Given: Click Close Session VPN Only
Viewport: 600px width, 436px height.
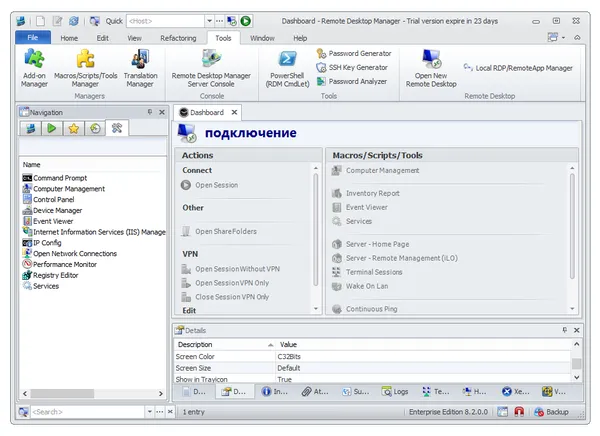Looking at the screenshot, I should pyautogui.click(x=225, y=297).
